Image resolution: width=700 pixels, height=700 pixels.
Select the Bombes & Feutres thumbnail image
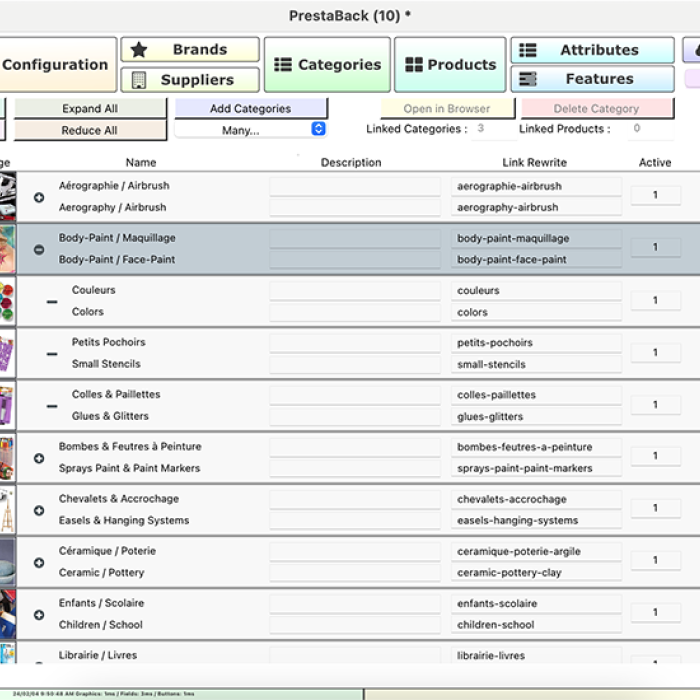8,458
